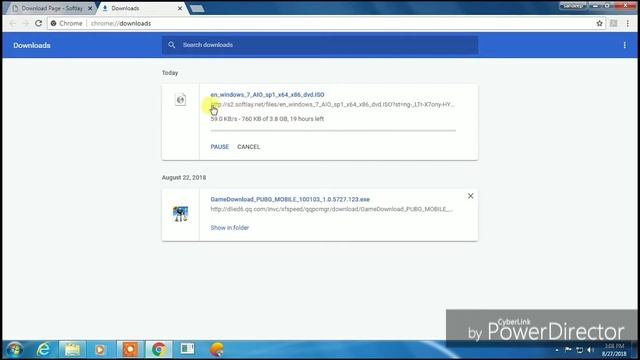This screenshot has height=360, width=640.
Task: Open en_windows_7_AIO_sp1_x64_x86_dvd.ISO file link
Action: click(267, 95)
